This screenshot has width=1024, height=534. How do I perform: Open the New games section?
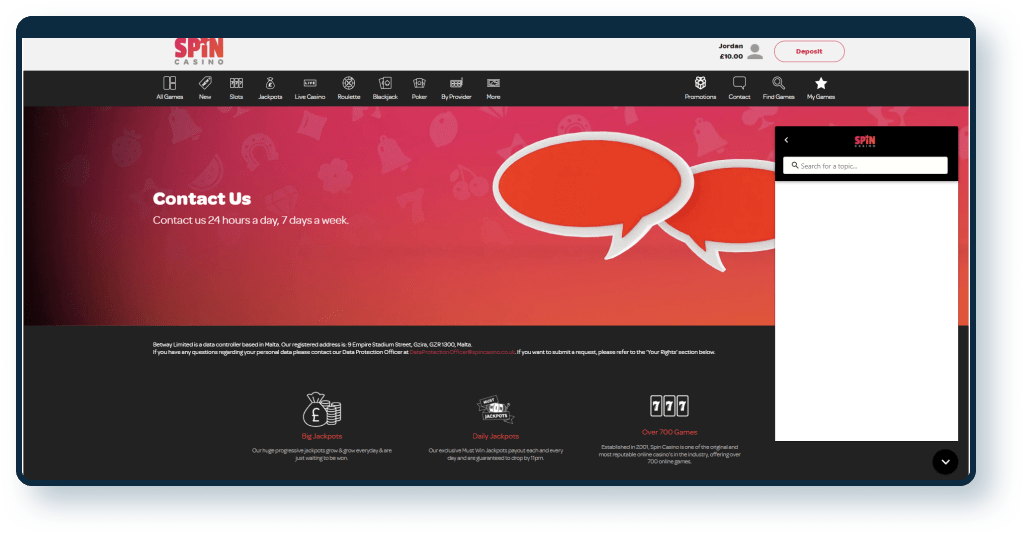tap(205, 88)
